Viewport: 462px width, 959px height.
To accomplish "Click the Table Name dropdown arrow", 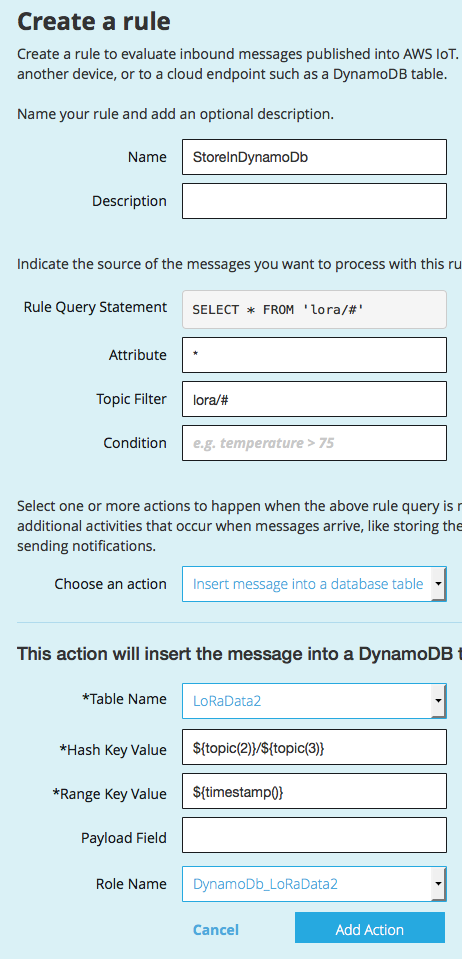I will point(439,701).
